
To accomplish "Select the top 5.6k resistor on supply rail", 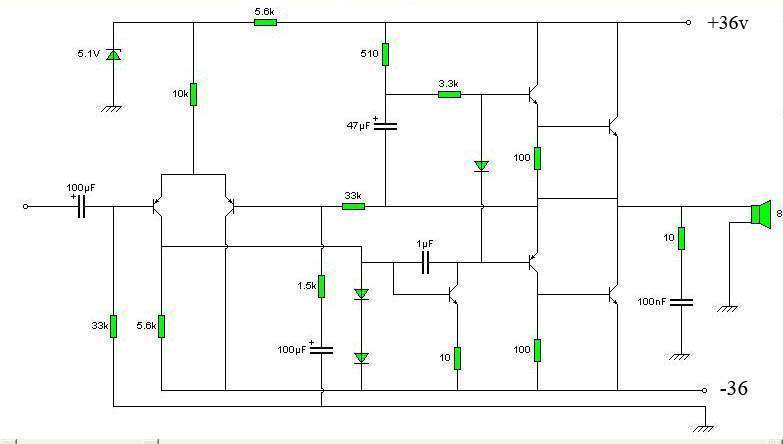I will pyautogui.click(x=265, y=22).
